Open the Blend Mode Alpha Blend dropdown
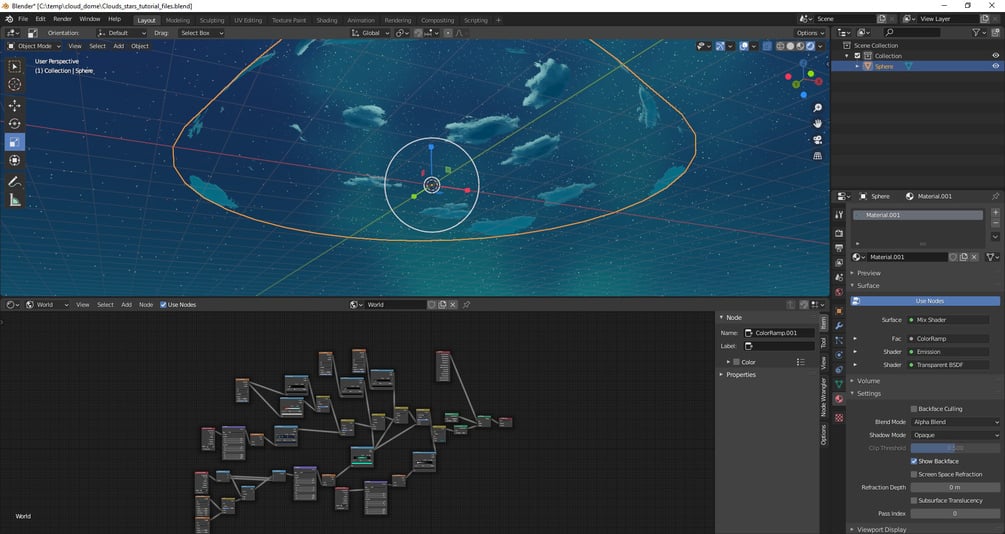The image size is (1005, 534). 955,422
